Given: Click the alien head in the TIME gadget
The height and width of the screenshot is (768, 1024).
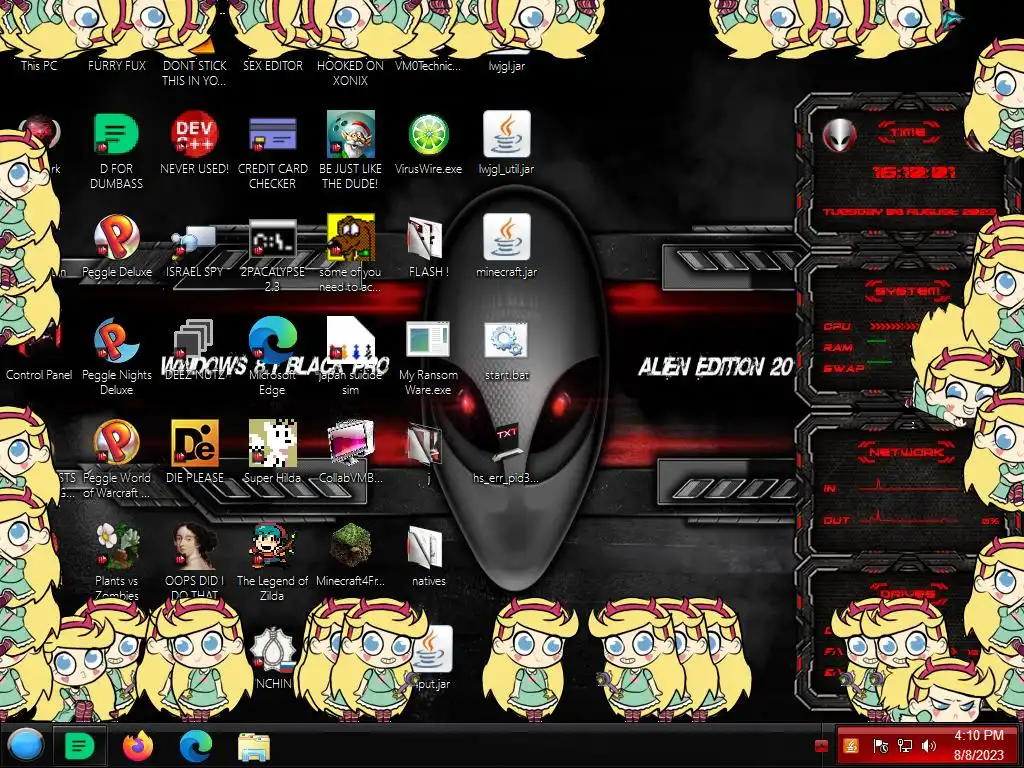Looking at the screenshot, I should pyautogui.click(x=839, y=135).
